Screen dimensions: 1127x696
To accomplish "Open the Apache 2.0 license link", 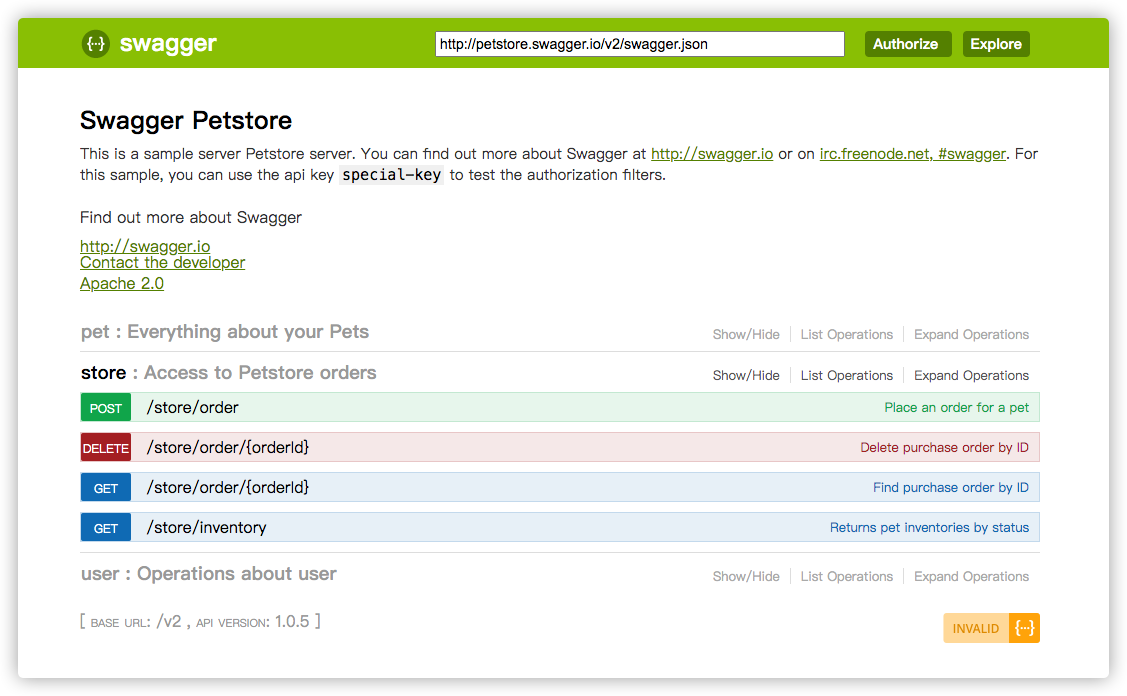I will pos(122,283).
